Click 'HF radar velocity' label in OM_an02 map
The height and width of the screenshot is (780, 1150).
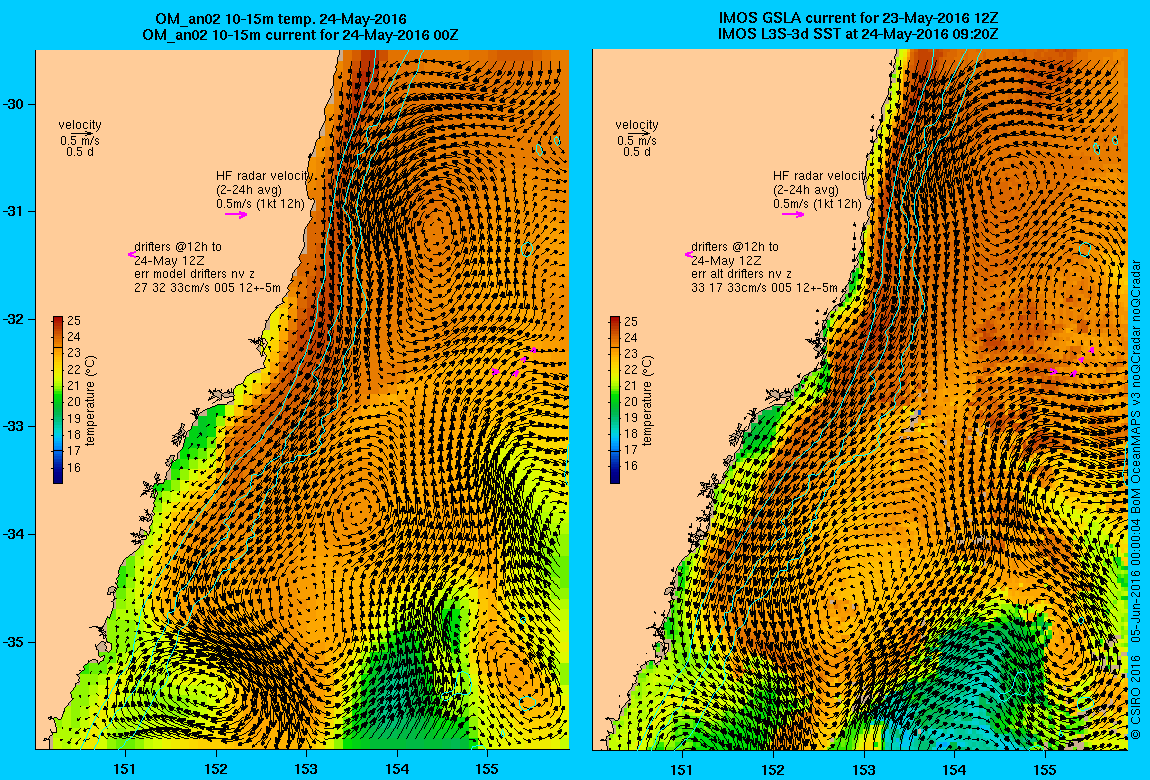(x=265, y=176)
